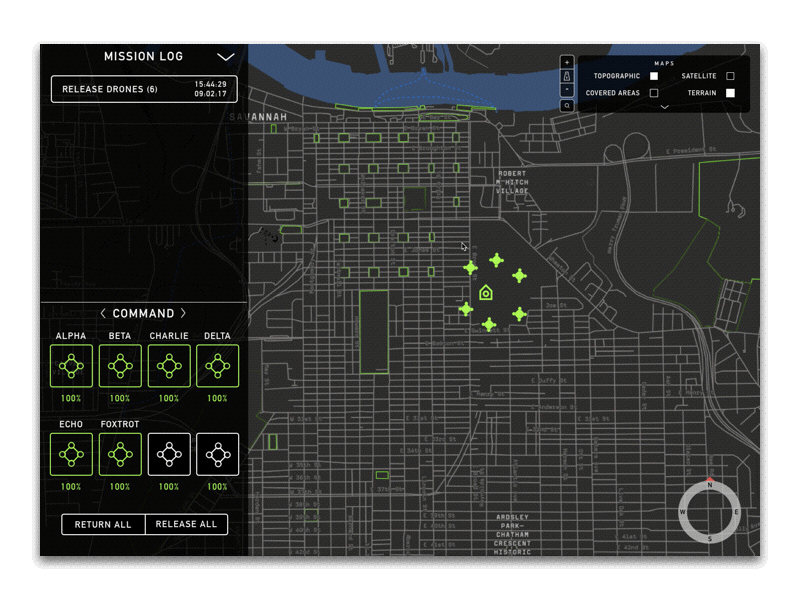Select the CHARLIE drone tile

coord(169,366)
